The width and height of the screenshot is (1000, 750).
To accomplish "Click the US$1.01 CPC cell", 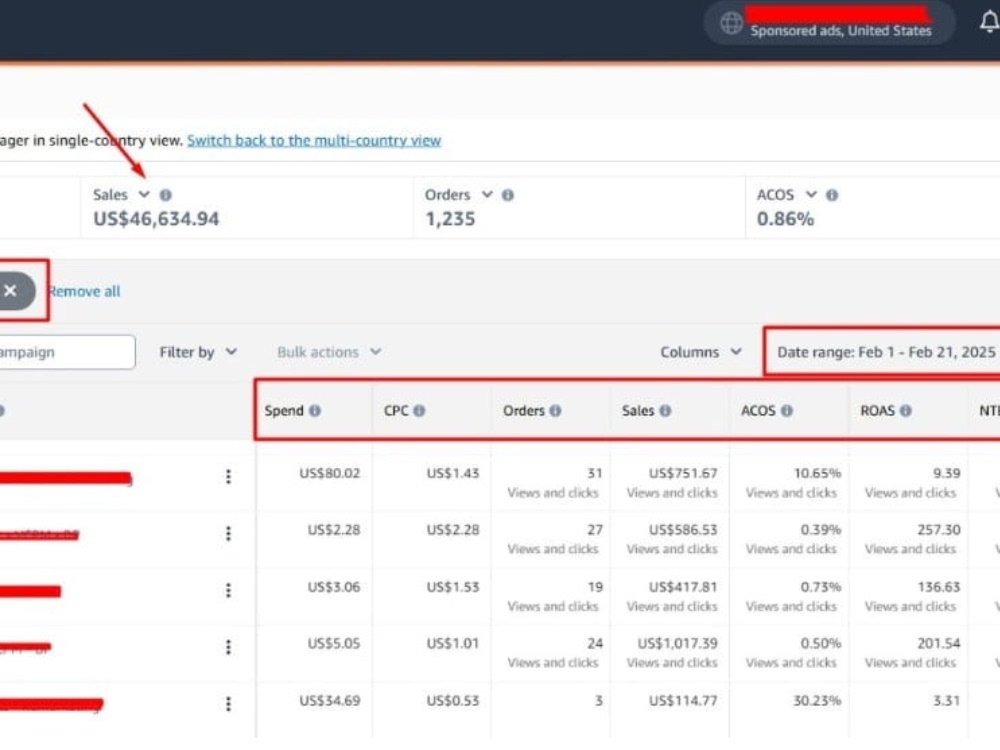I will coord(453,643).
